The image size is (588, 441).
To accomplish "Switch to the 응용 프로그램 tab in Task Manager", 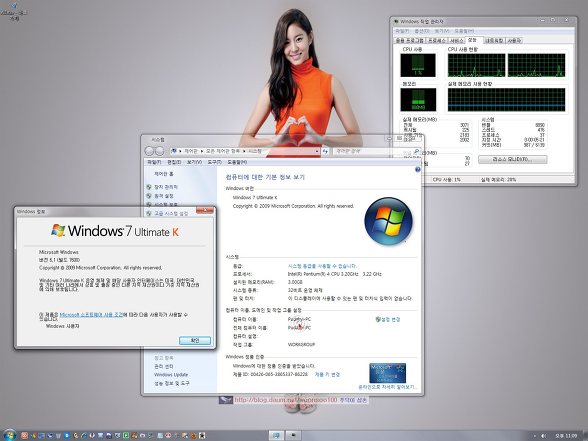I will 410,40.
